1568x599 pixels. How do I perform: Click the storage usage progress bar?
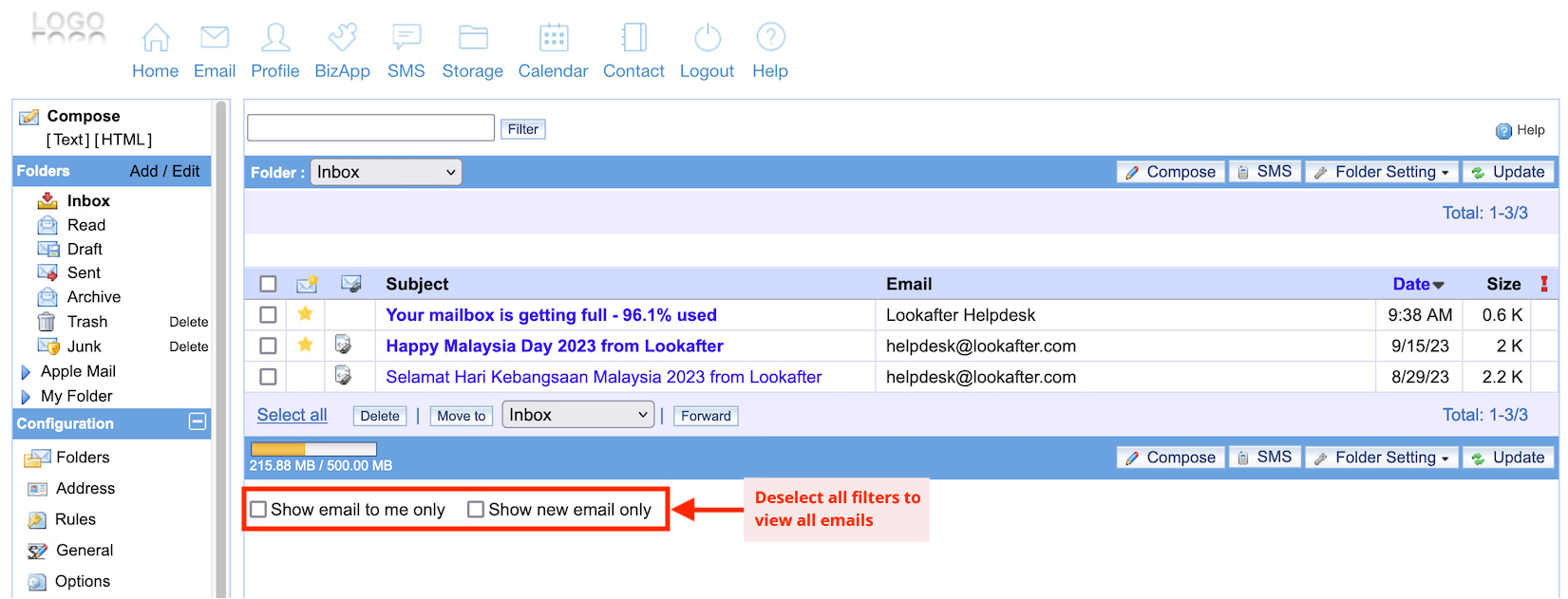coord(313,449)
